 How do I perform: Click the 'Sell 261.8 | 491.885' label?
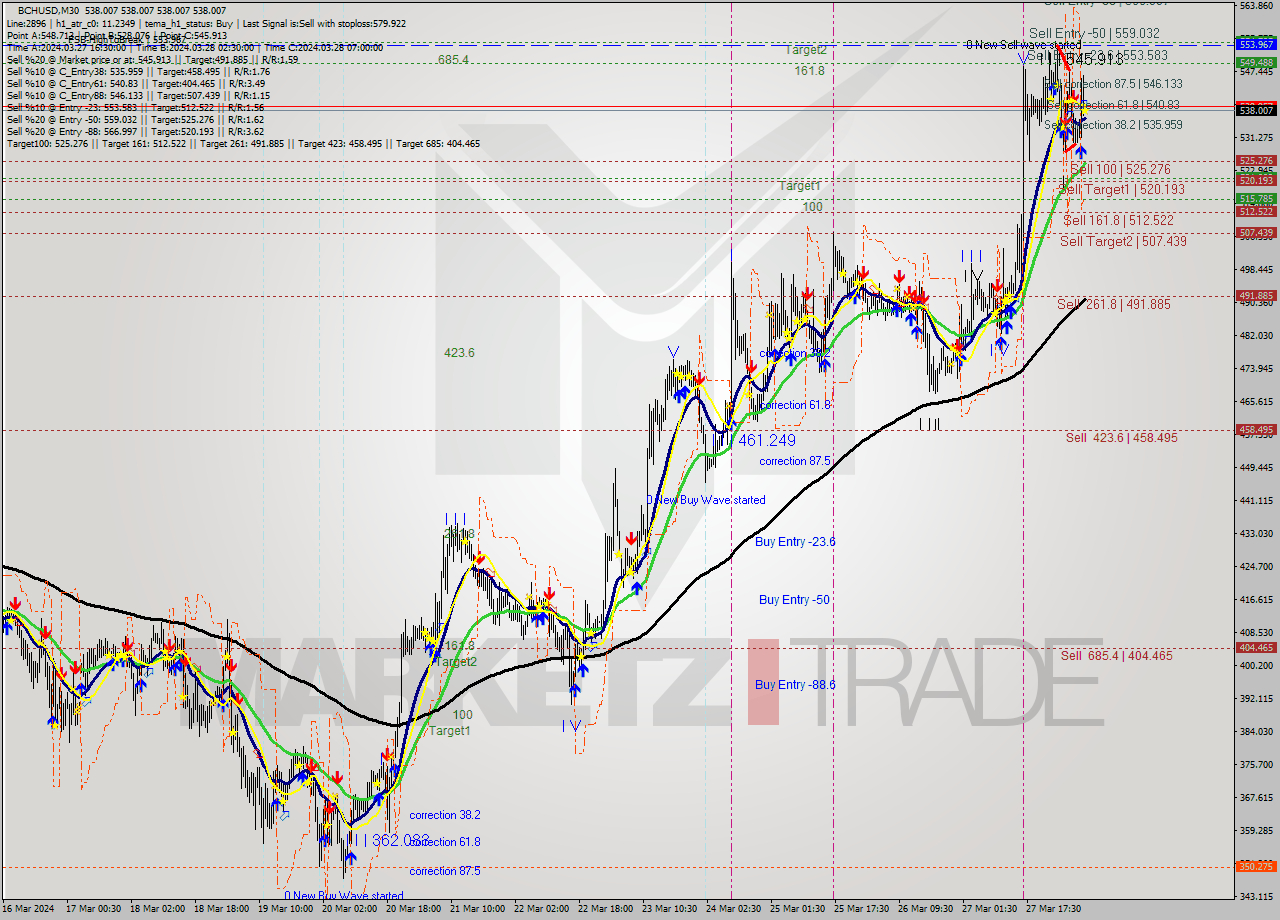[x=1113, y=304]
